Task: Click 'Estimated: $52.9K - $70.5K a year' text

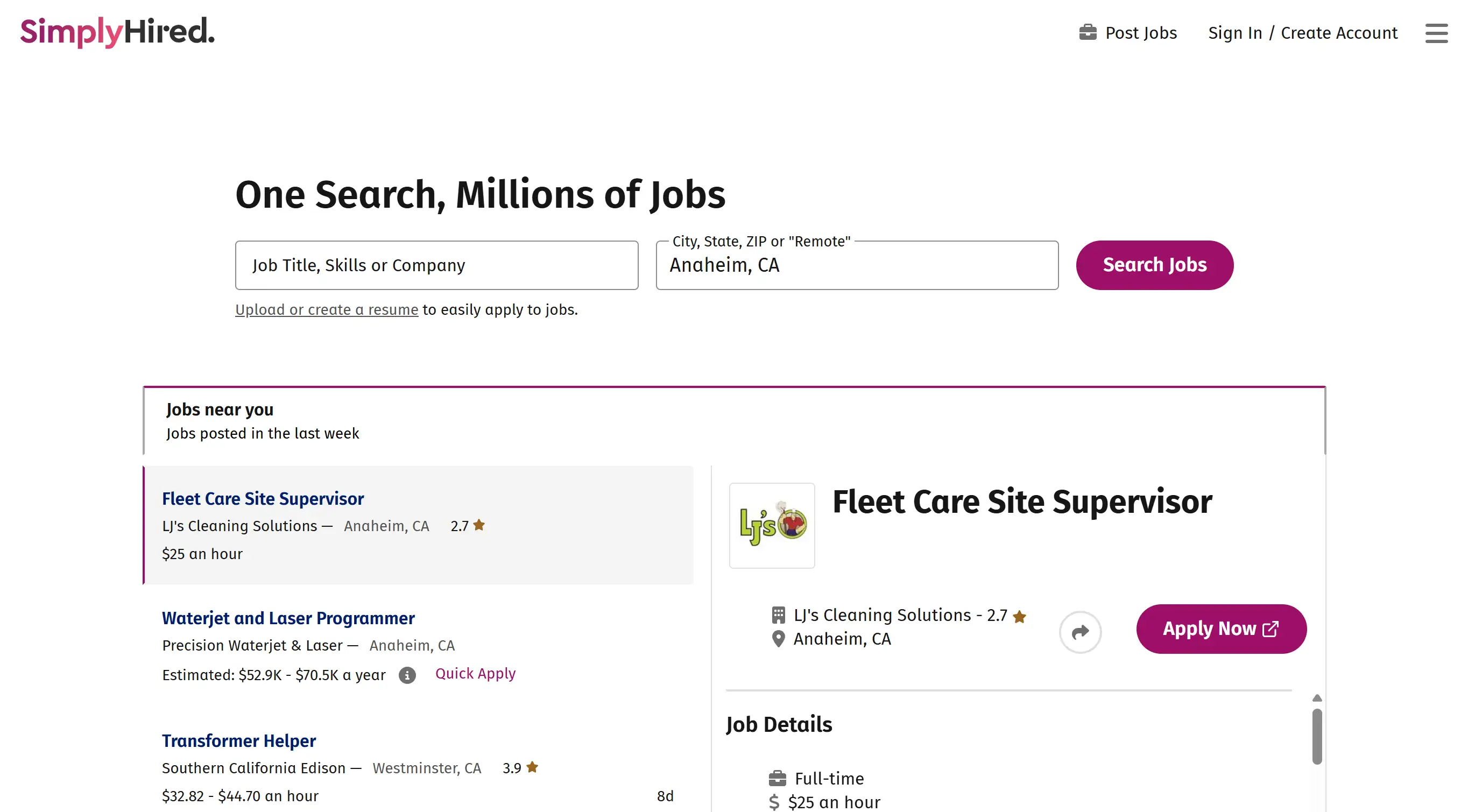Action: [273, 675]
